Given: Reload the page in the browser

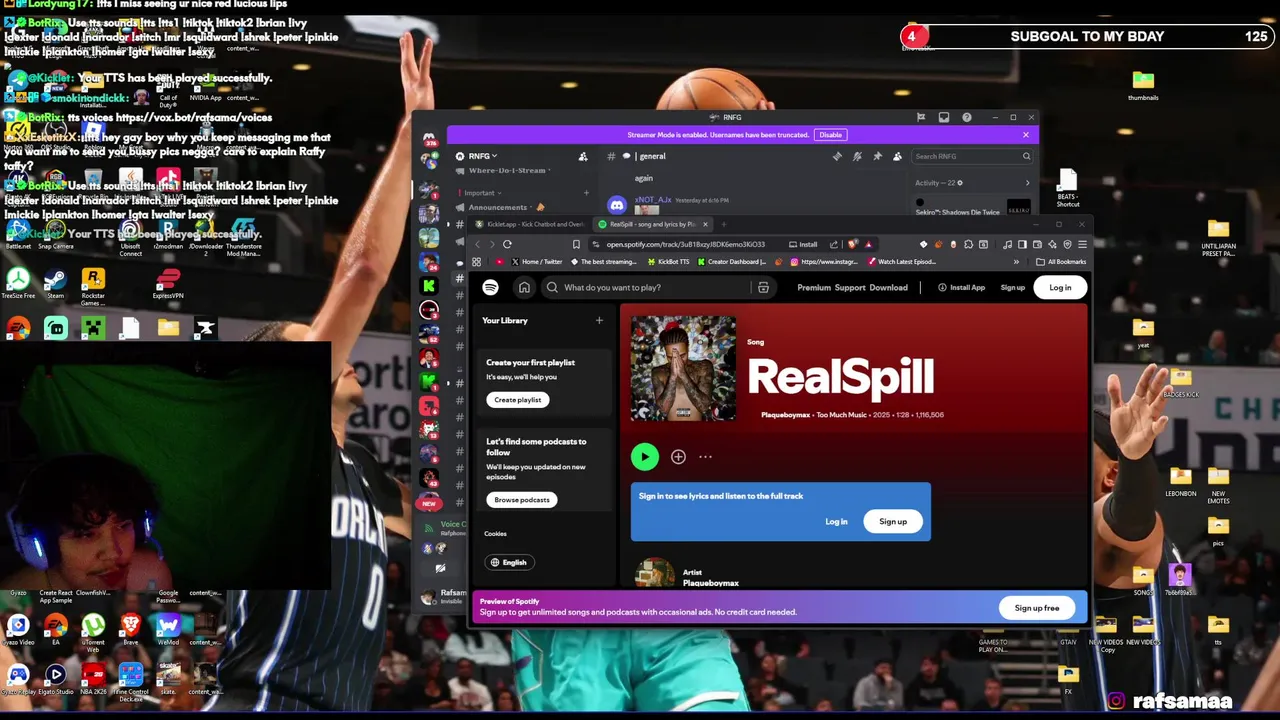Looking at the screenshot, I should pyautogui.click(x=507, y=245).
